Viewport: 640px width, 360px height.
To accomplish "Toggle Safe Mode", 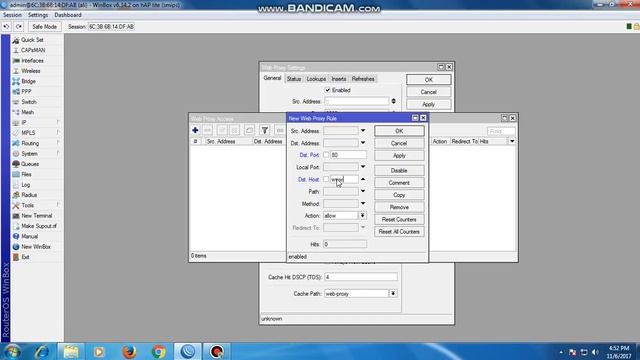I will coord(44,27).
